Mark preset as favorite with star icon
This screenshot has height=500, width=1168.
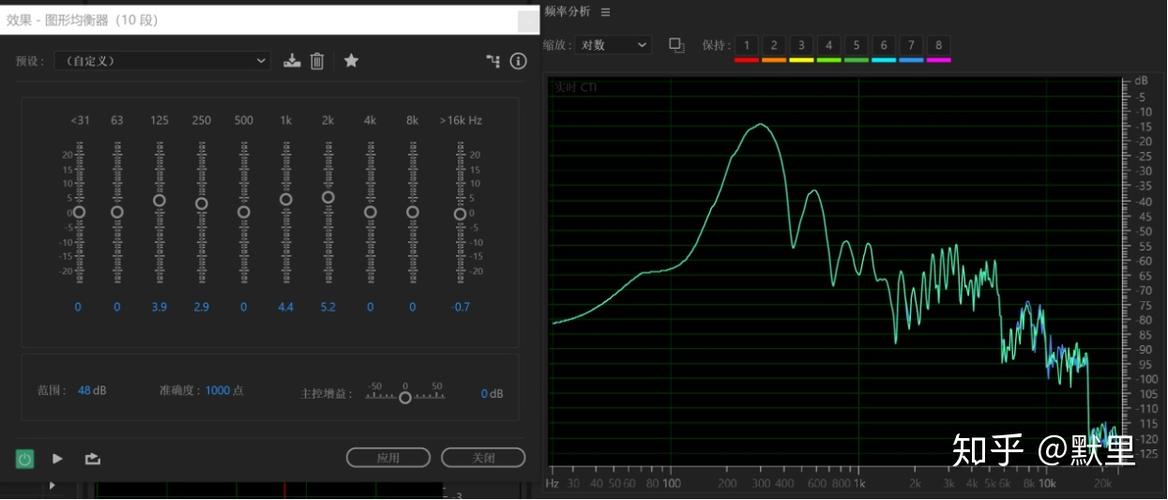pyautogui.click(x=352, y=61)
